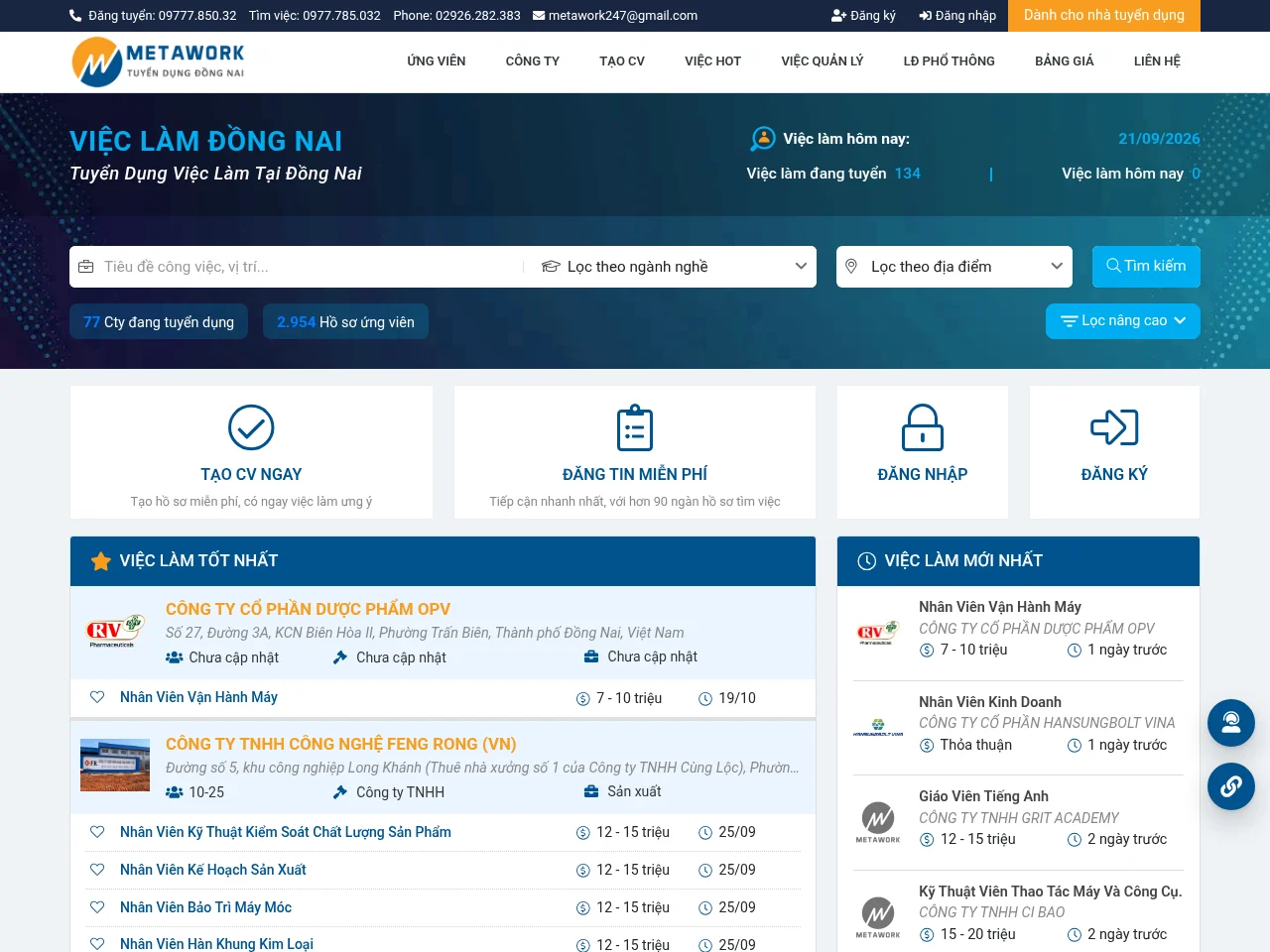The height and width of the screenshot is (952, 1270).
Task: Open the Lọc theo ngành nghề dropdown
Action: (x=674, y=267)
